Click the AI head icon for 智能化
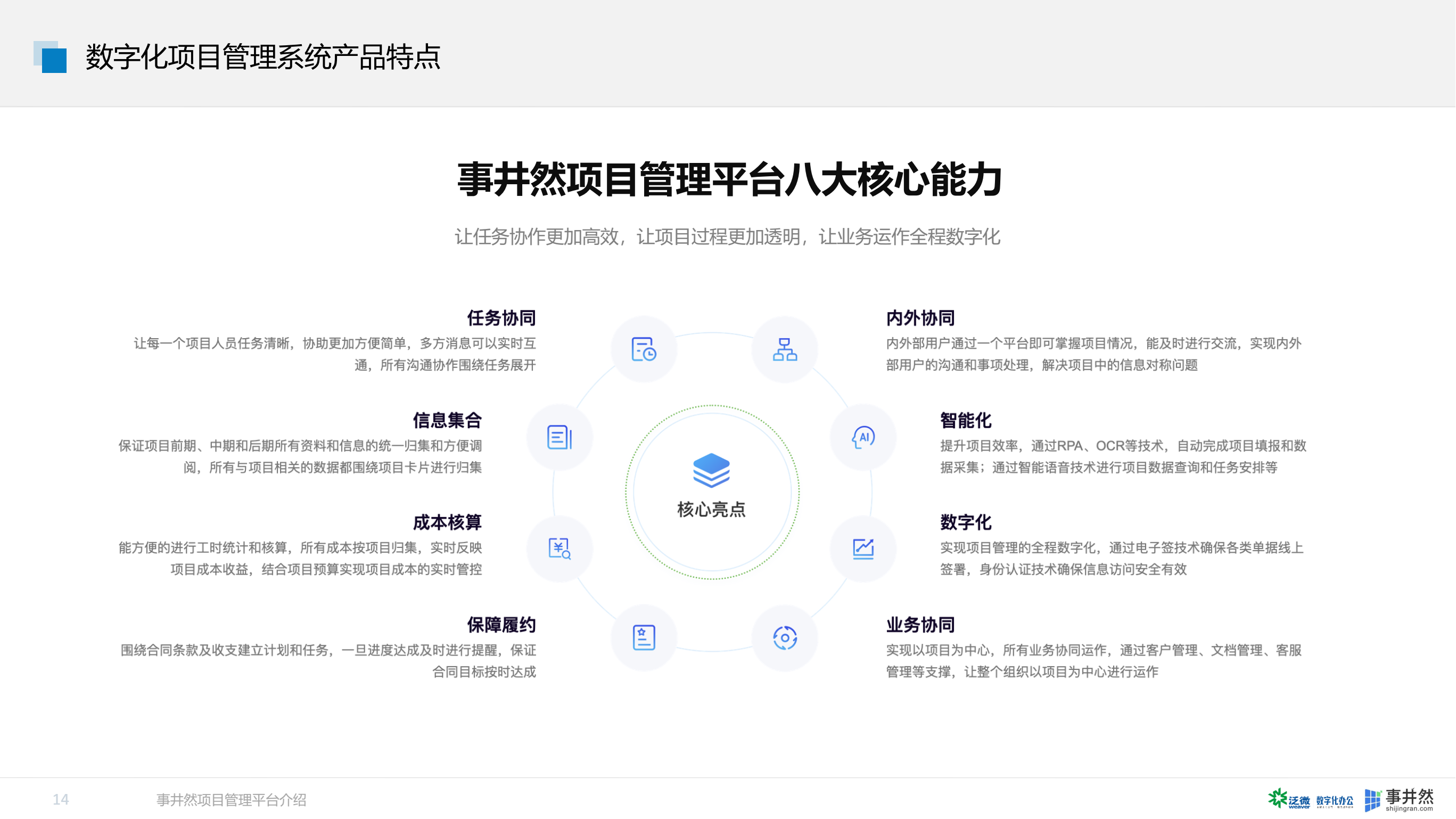The width and height of the screenshot is (1456, 819). click(863, 437)
